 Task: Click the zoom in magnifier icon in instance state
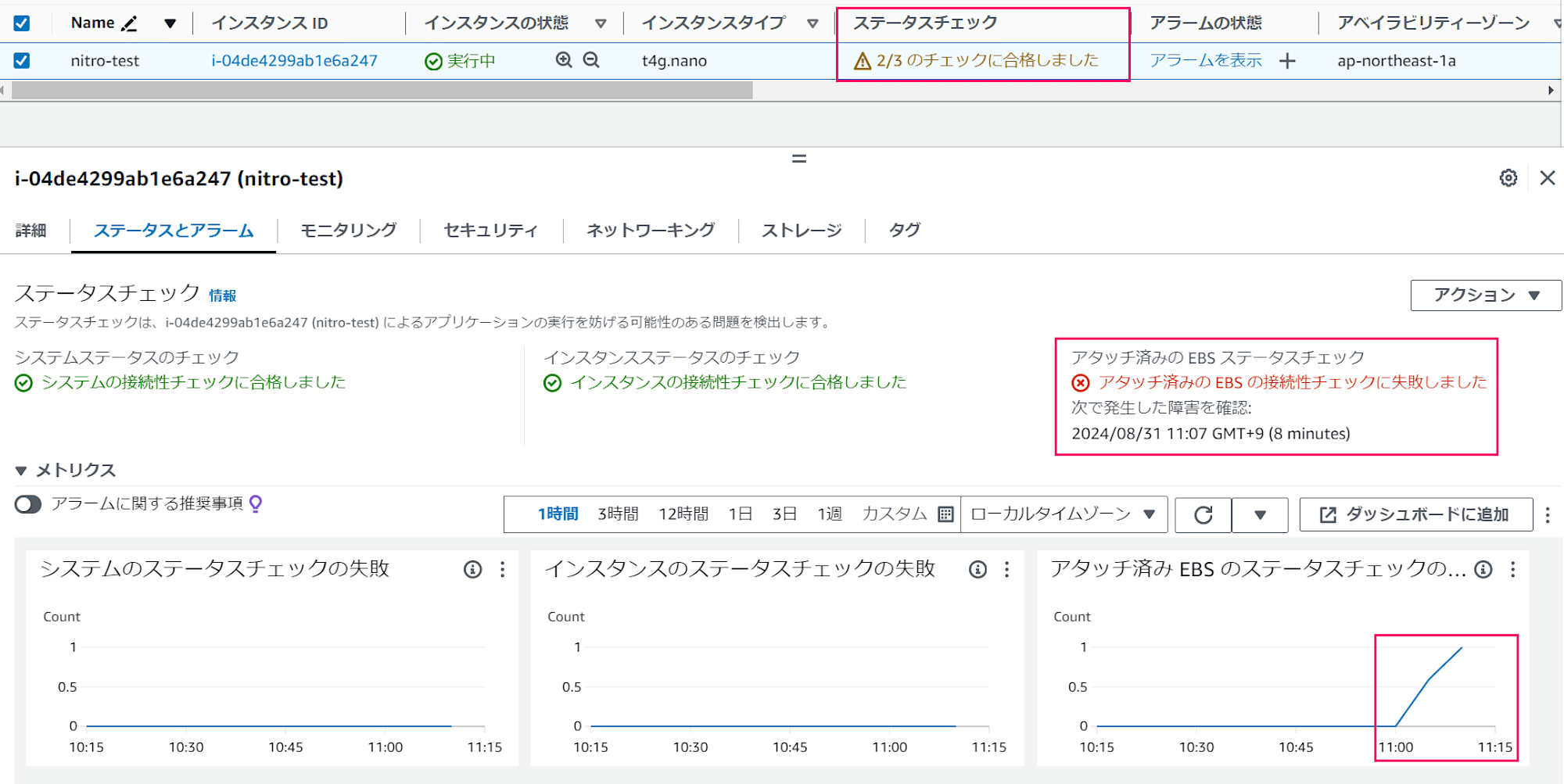coord(564,59)
